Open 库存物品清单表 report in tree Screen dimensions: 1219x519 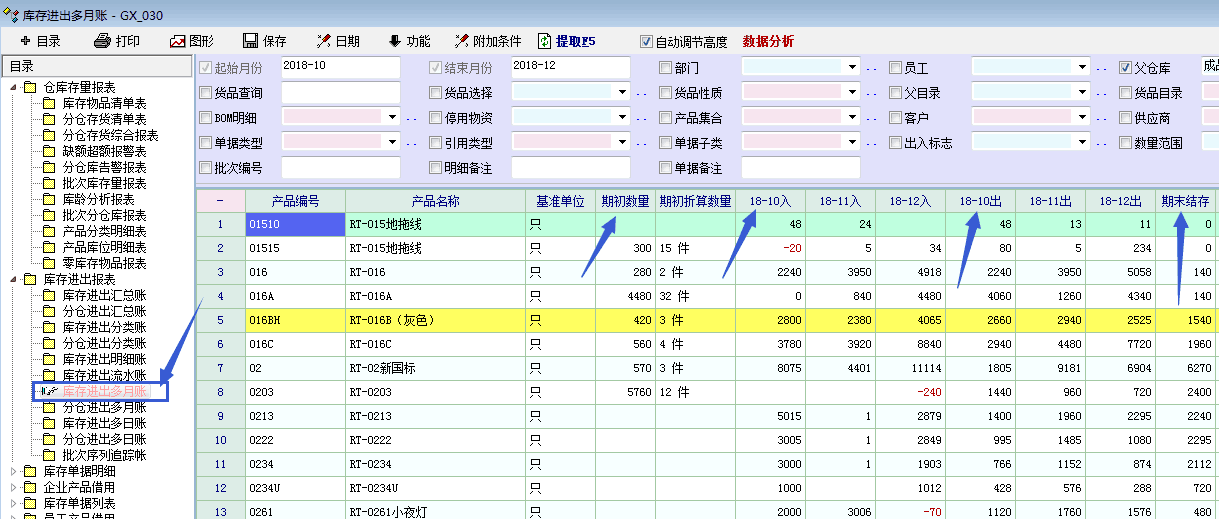coord(104,103)
